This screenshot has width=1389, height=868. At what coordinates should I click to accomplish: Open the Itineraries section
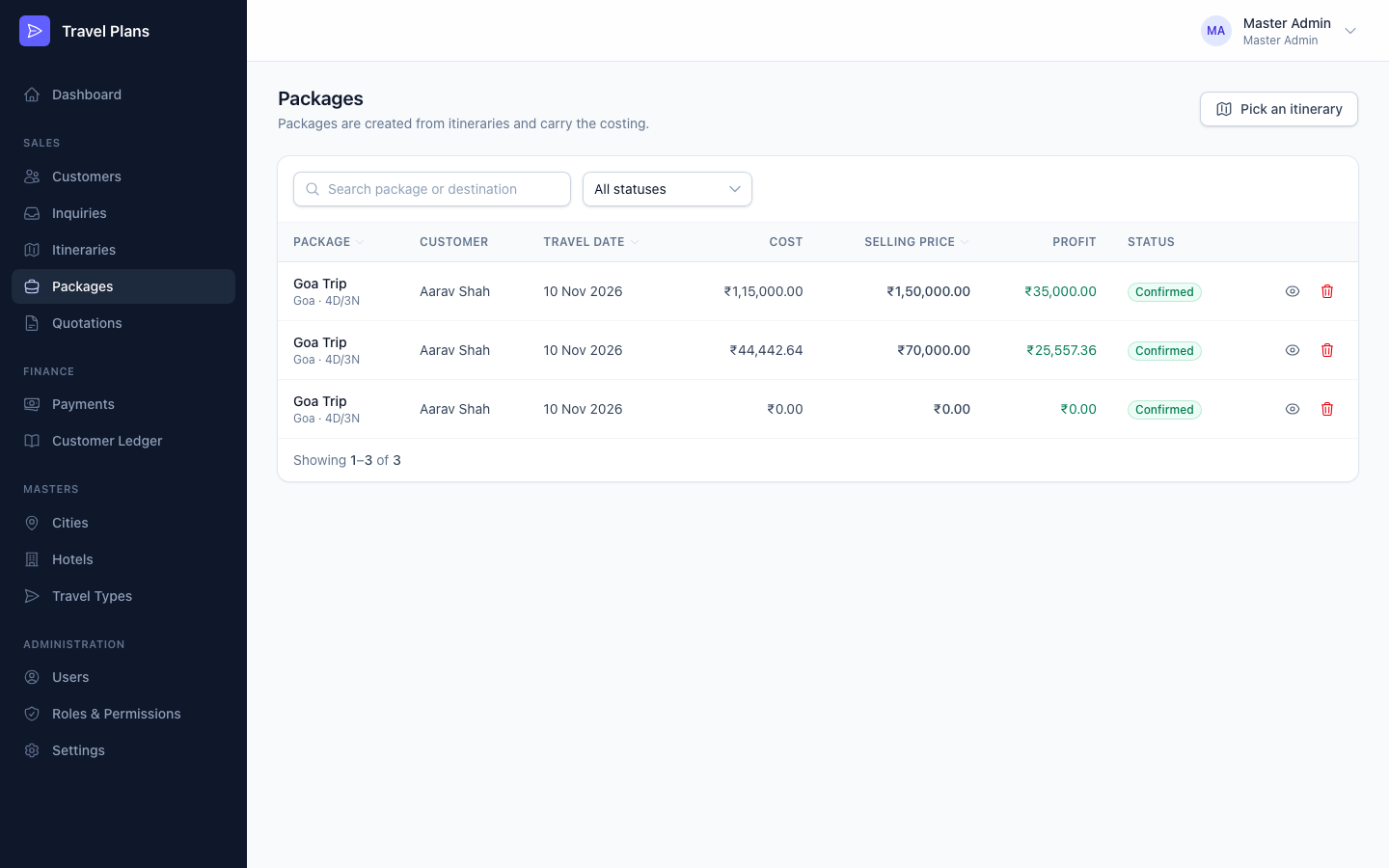pos(123,250)
